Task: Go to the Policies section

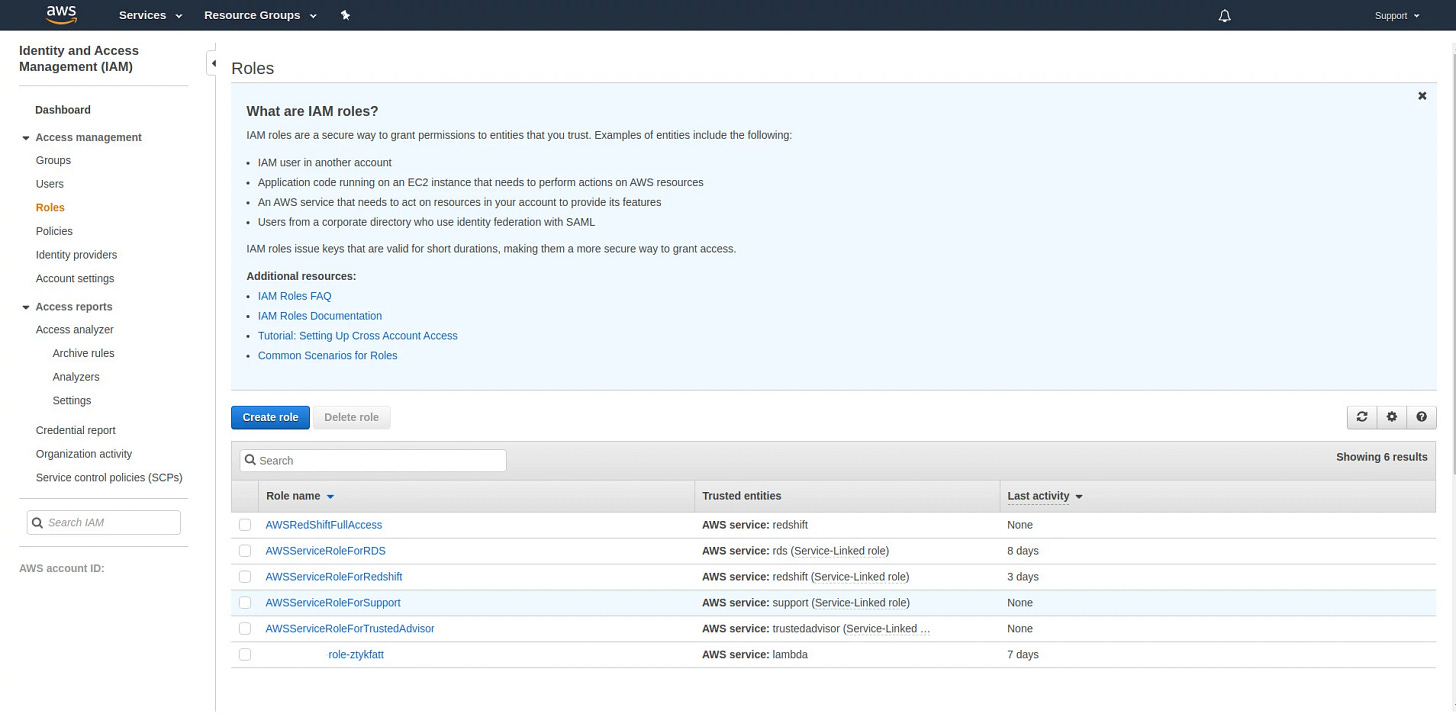Action: point(54,231)
